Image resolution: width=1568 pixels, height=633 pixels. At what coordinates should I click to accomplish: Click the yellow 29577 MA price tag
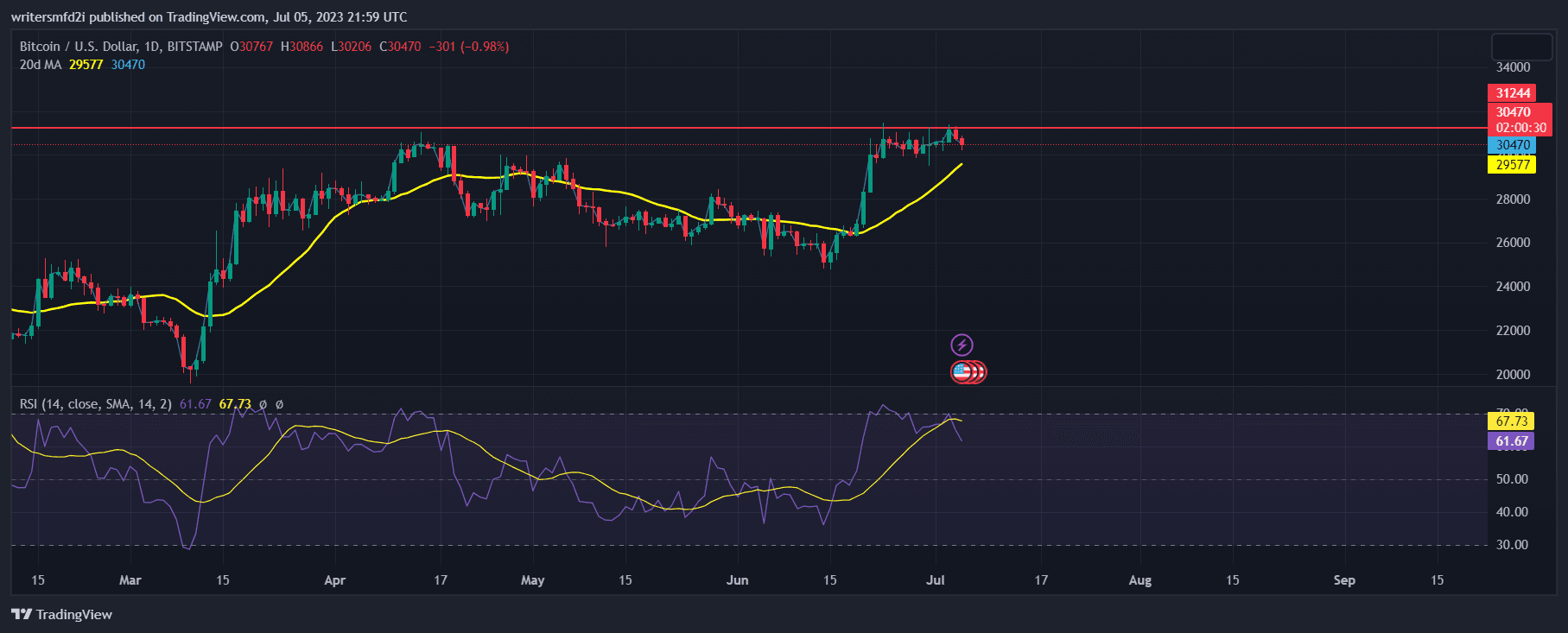1512,165
